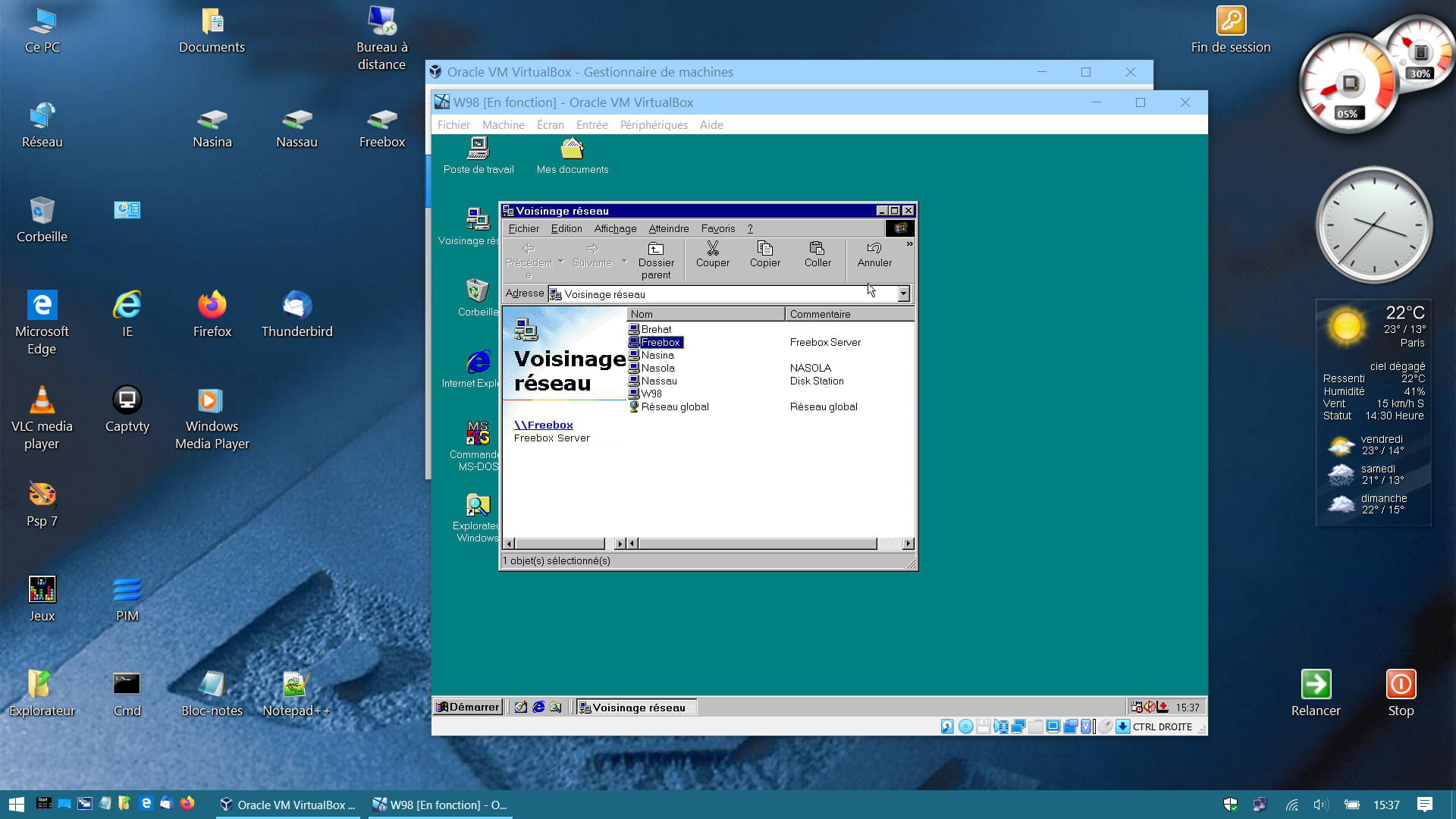Select Commandes MS-DOS icon in W98 desktop
Screen dimensions: 1456x819
point(478,447)
